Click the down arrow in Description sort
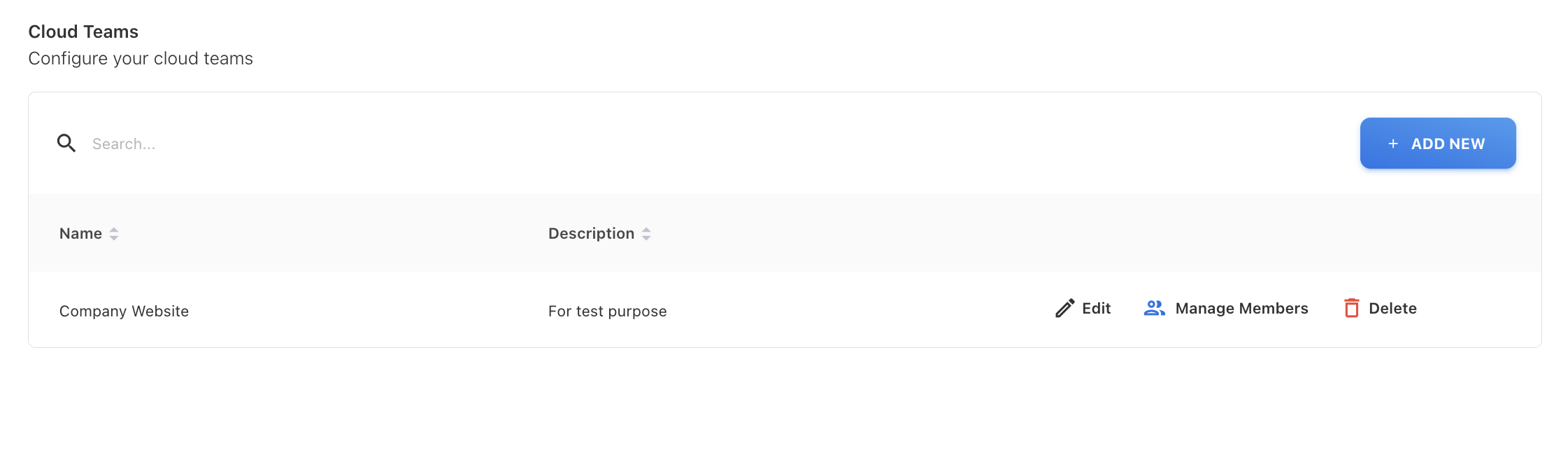Viewport: 1568px width, 462px height. click(646, 239)
